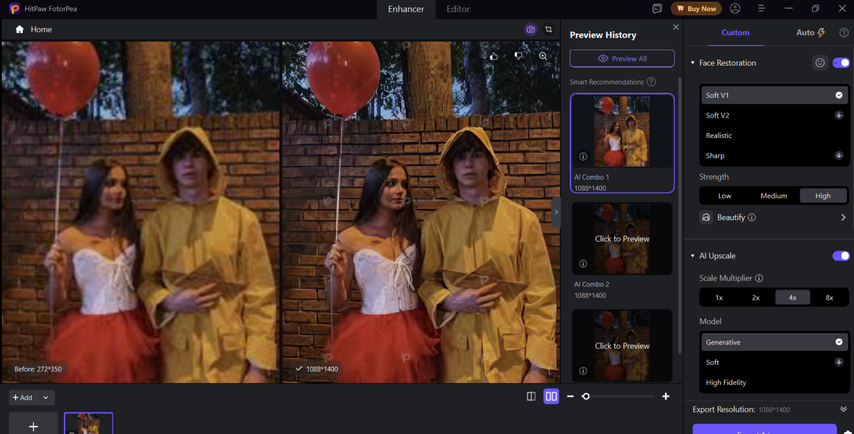
Task: Open the help question icon near Auto
Action: (x=844, y=33)
